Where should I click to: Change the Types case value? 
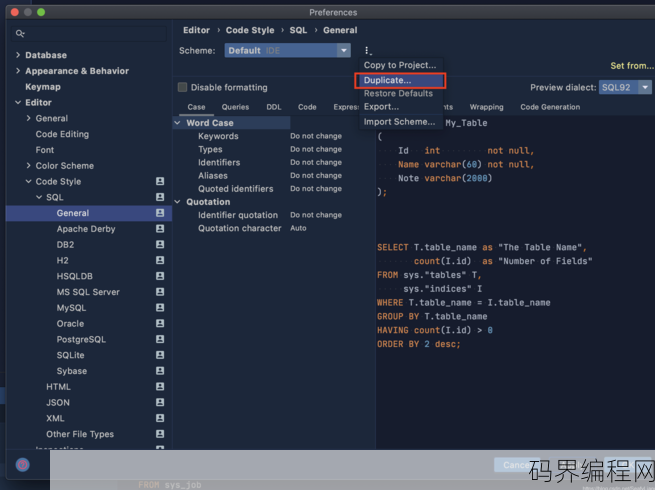(x=316, y=149)
